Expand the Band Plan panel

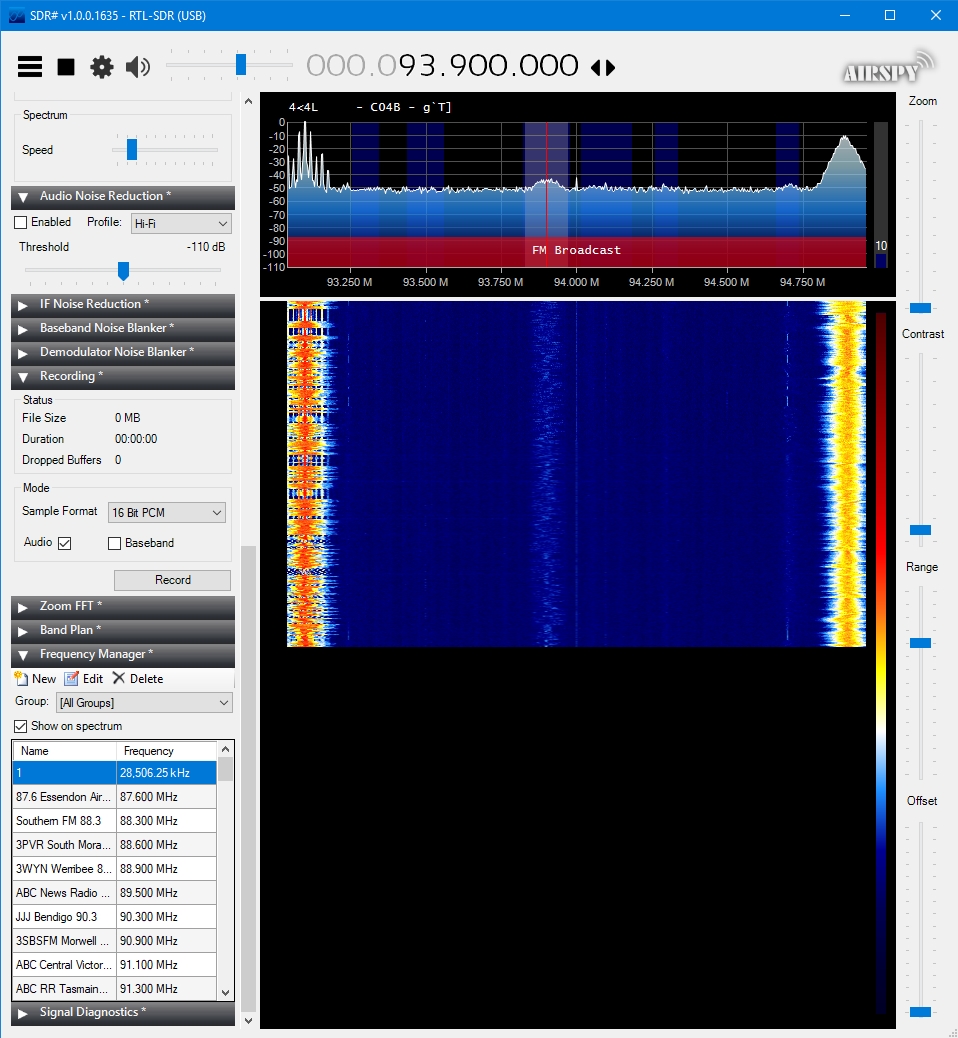122,630
